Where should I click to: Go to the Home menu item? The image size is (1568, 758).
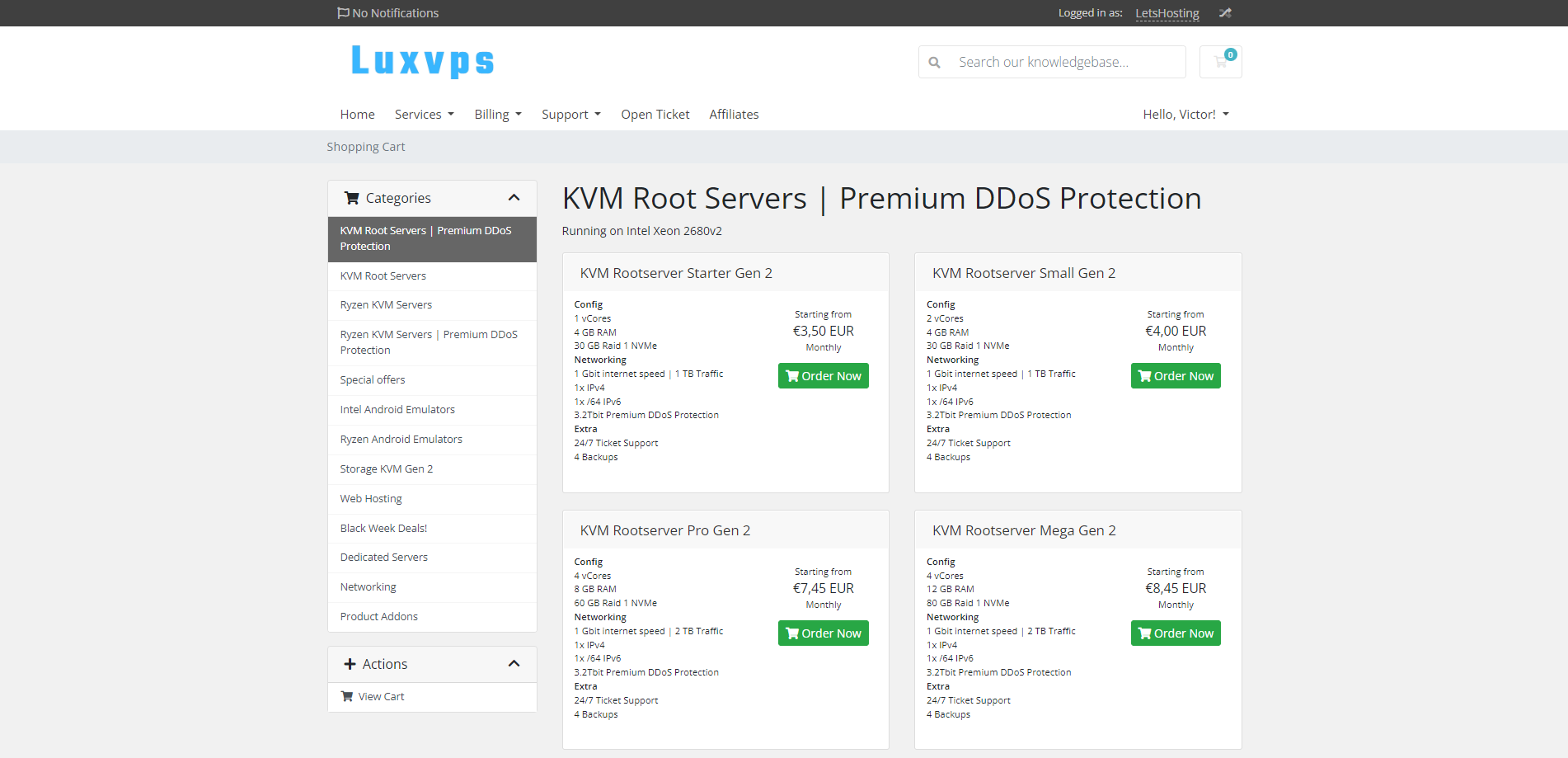(357, 115)
